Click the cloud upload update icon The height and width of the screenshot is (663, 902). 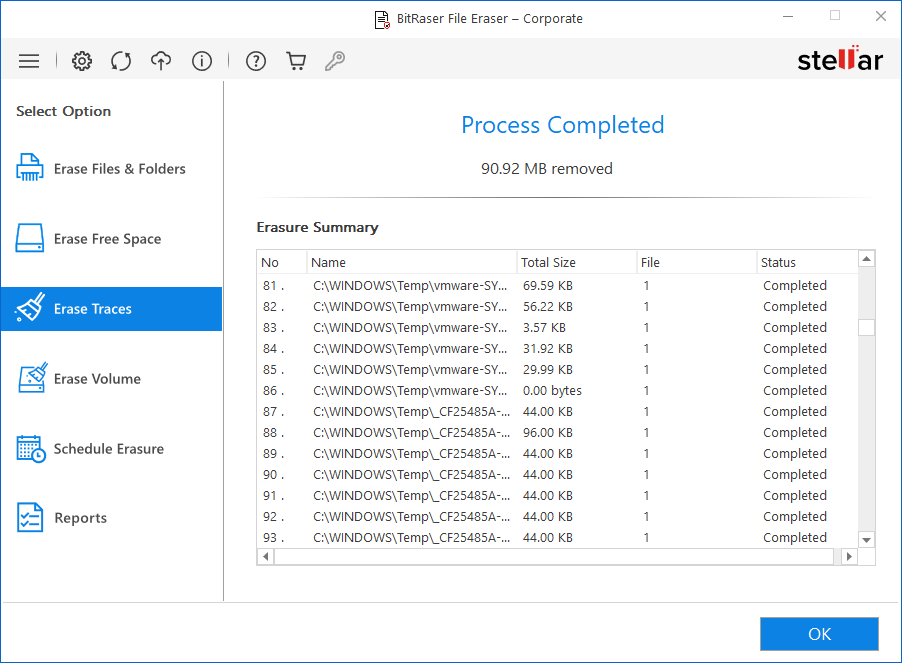coord(161,61)
